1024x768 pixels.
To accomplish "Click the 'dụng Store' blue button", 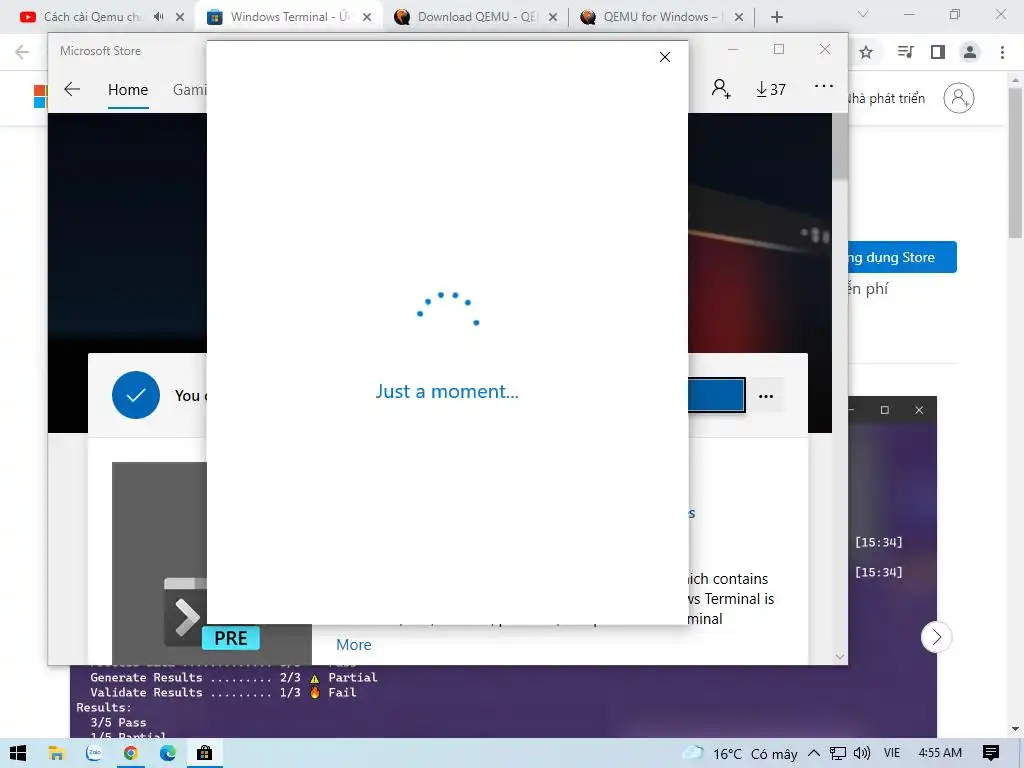I will tap(903, 257).
